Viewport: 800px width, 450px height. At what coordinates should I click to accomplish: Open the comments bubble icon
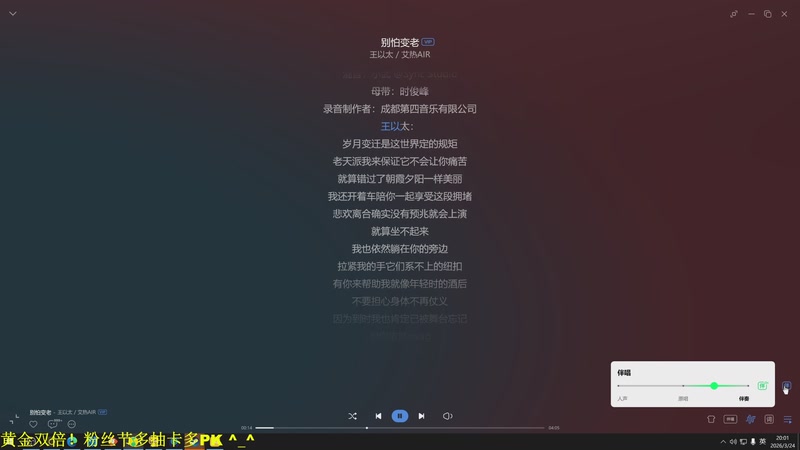coord(53,423)
